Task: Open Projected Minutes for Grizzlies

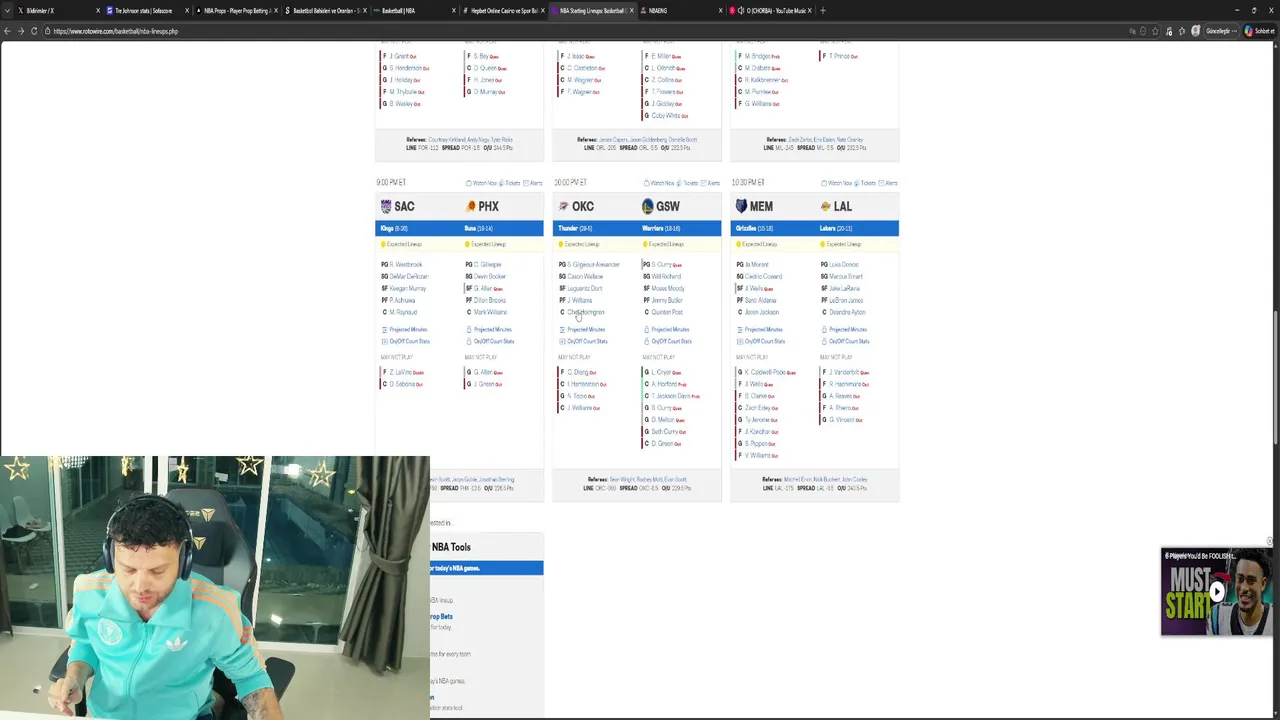Action: point(761,329)
